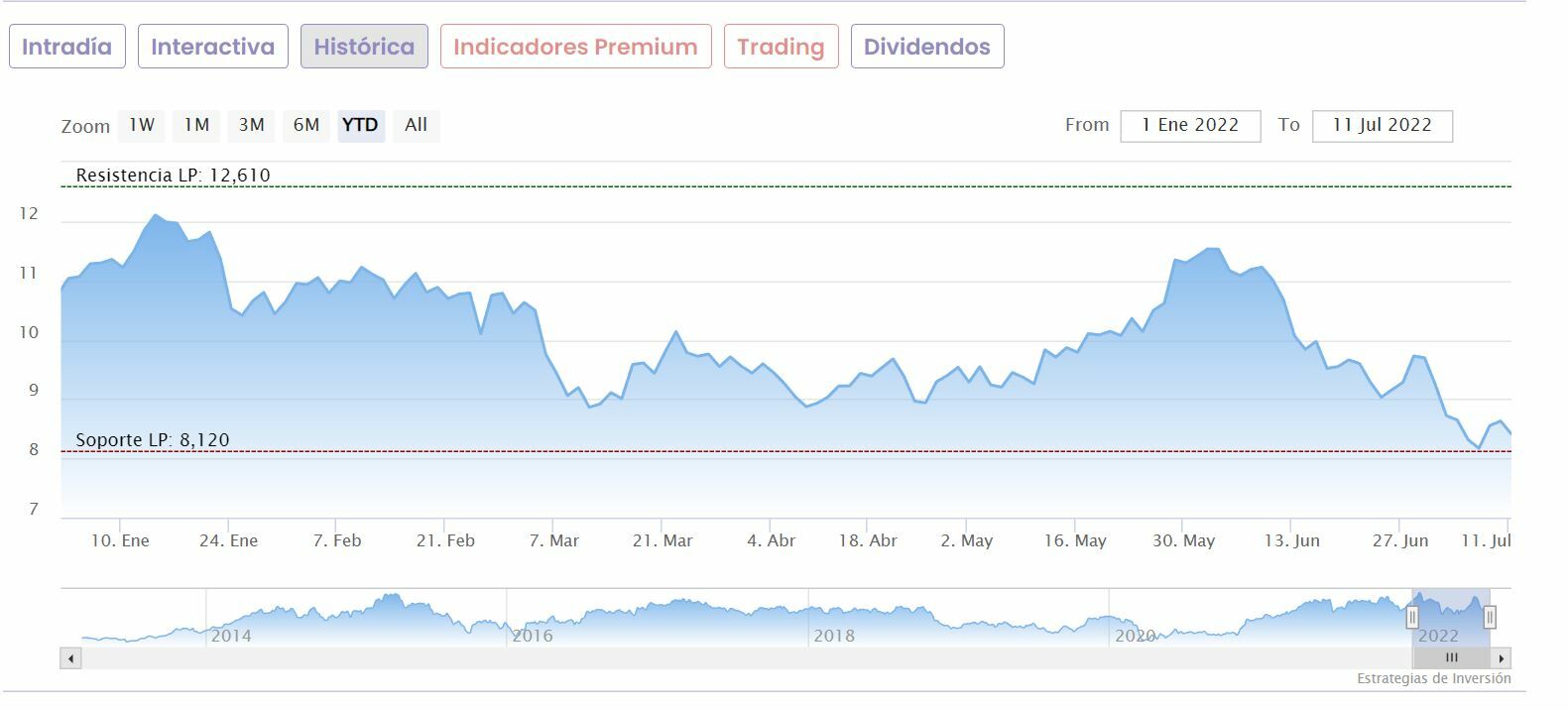This screenshot has width=1568, height=710.
Task: Click the navigator left range handle
Action: (1412, 618)
